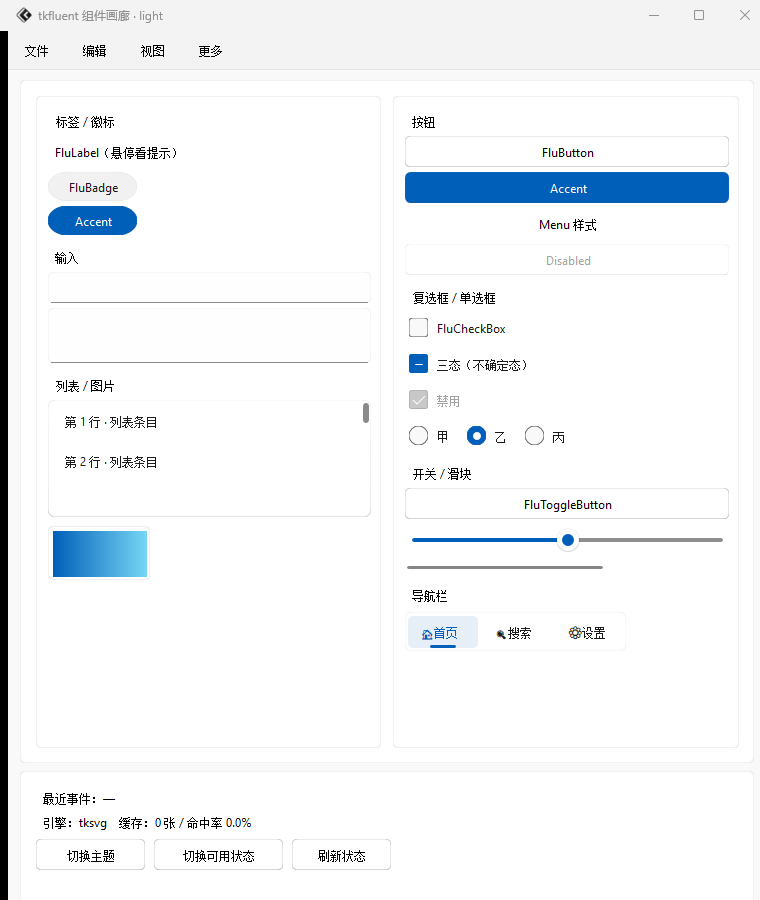Click the FluButton button
This screenshot has height=900, width=760.
tap(567, 152)
